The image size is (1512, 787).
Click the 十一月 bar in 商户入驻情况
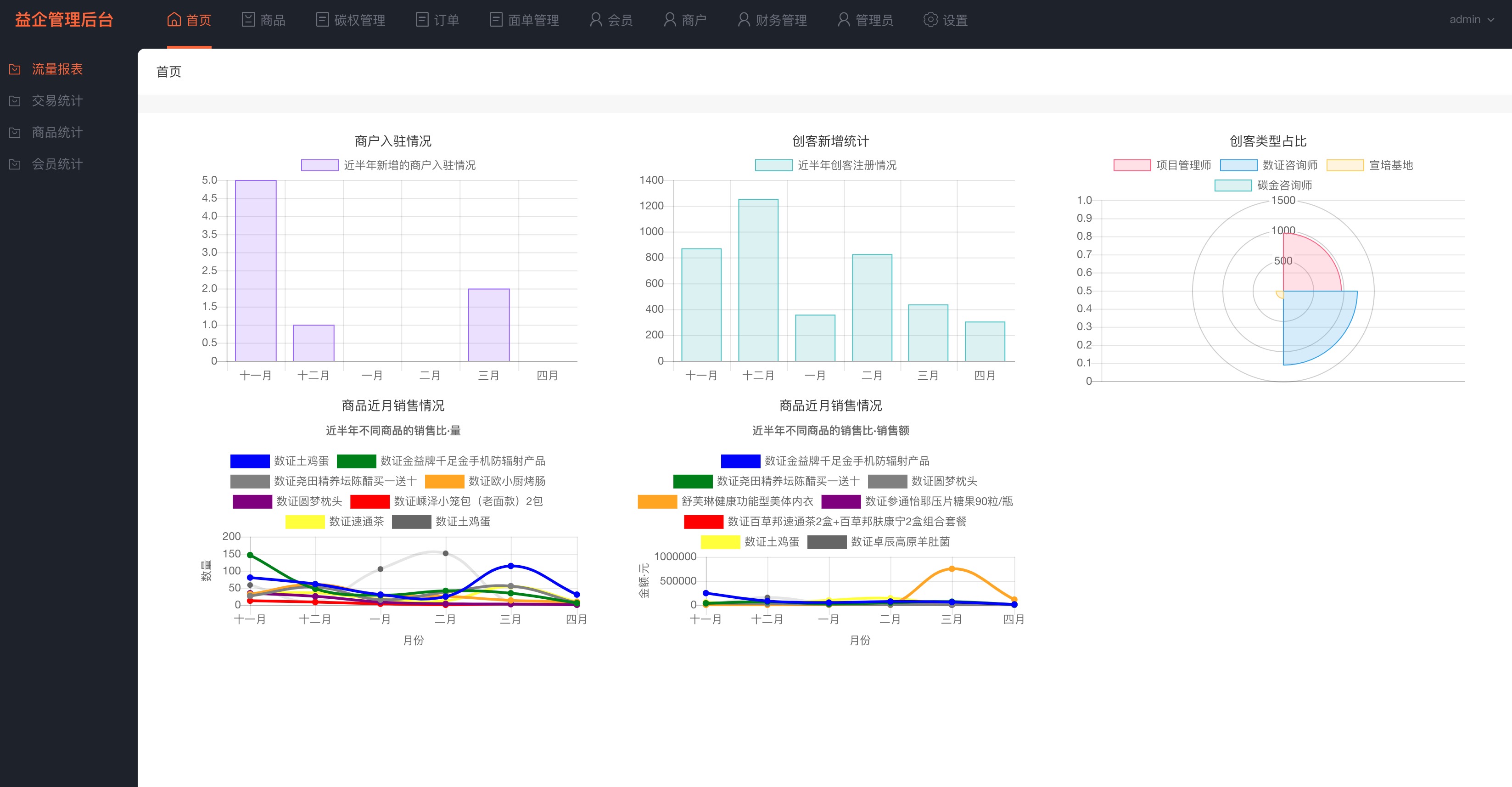(x=255, y=271)
